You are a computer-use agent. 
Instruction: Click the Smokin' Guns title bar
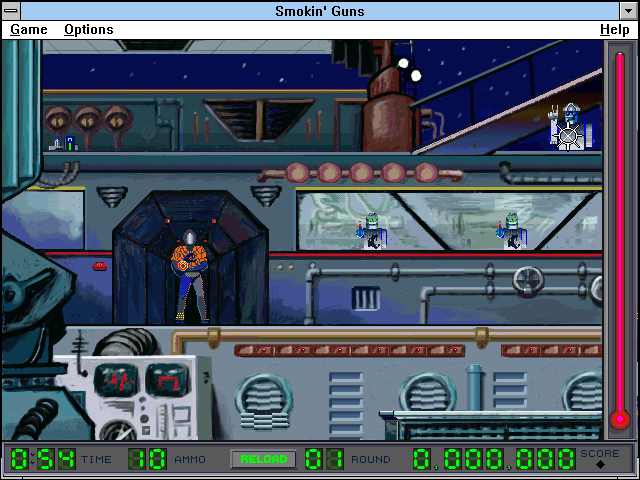click(320, 11)
